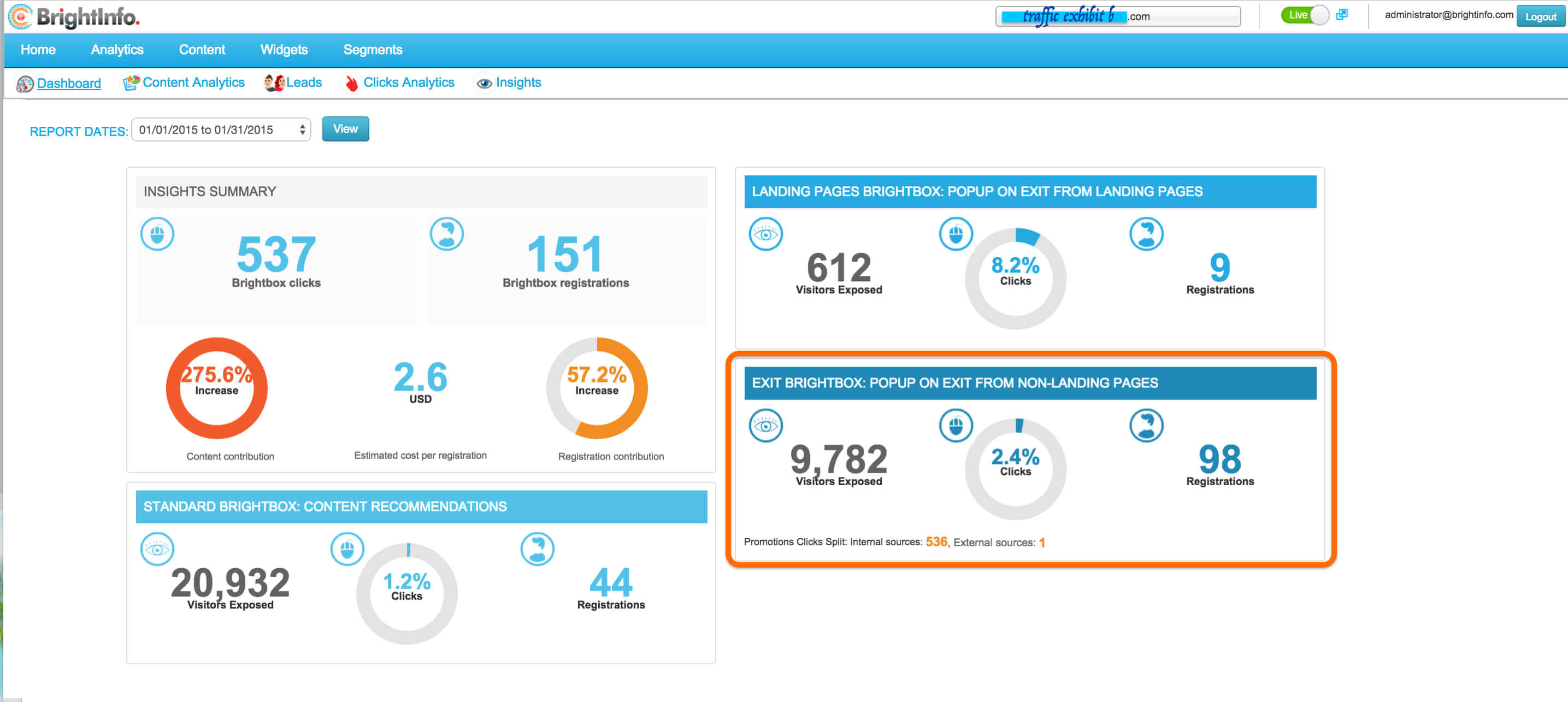
Task: Click the administrator@brightinfo.com account text
Action: (x=1449, y=15)
